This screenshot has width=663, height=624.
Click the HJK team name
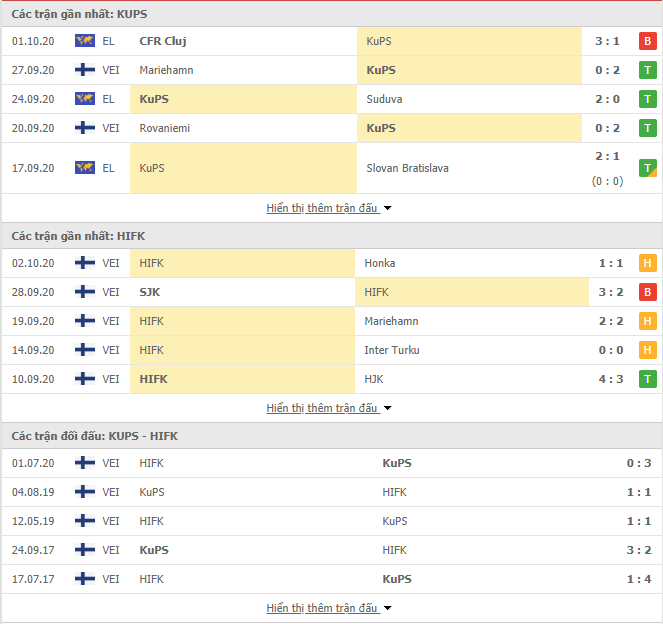374,379
